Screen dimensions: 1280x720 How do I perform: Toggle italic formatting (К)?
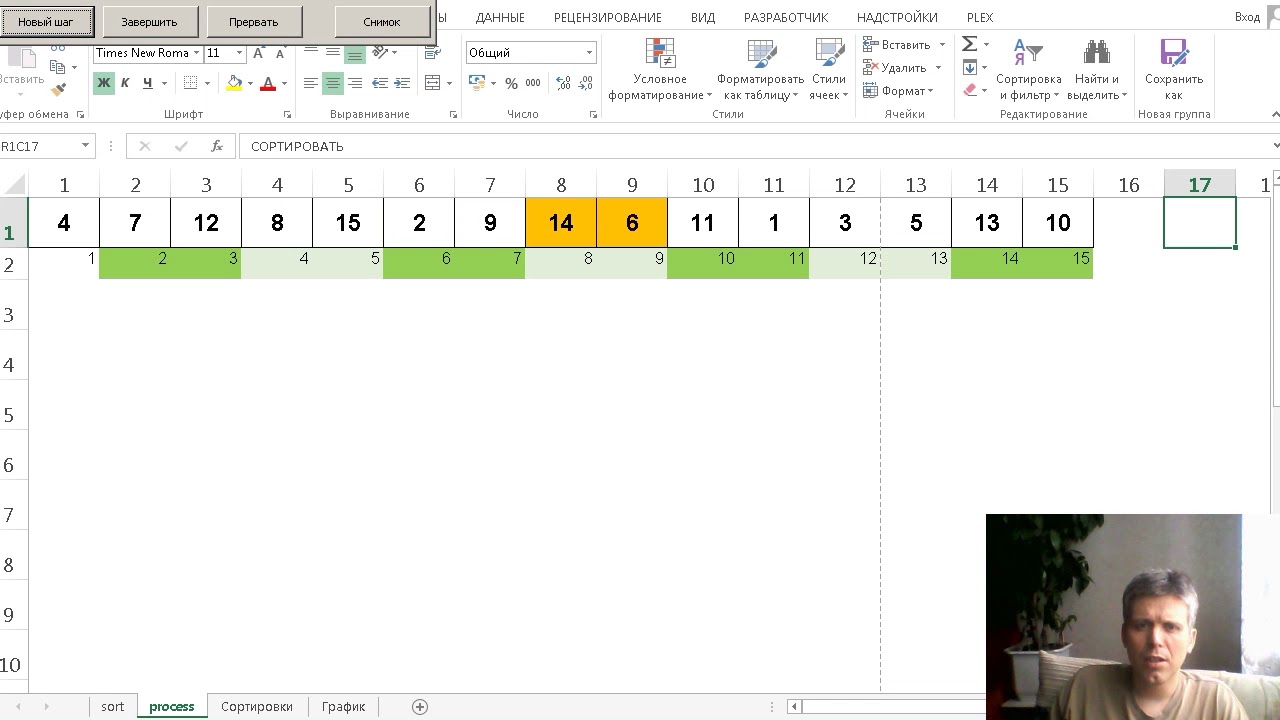pyautogui.click(x=125, y=83)
